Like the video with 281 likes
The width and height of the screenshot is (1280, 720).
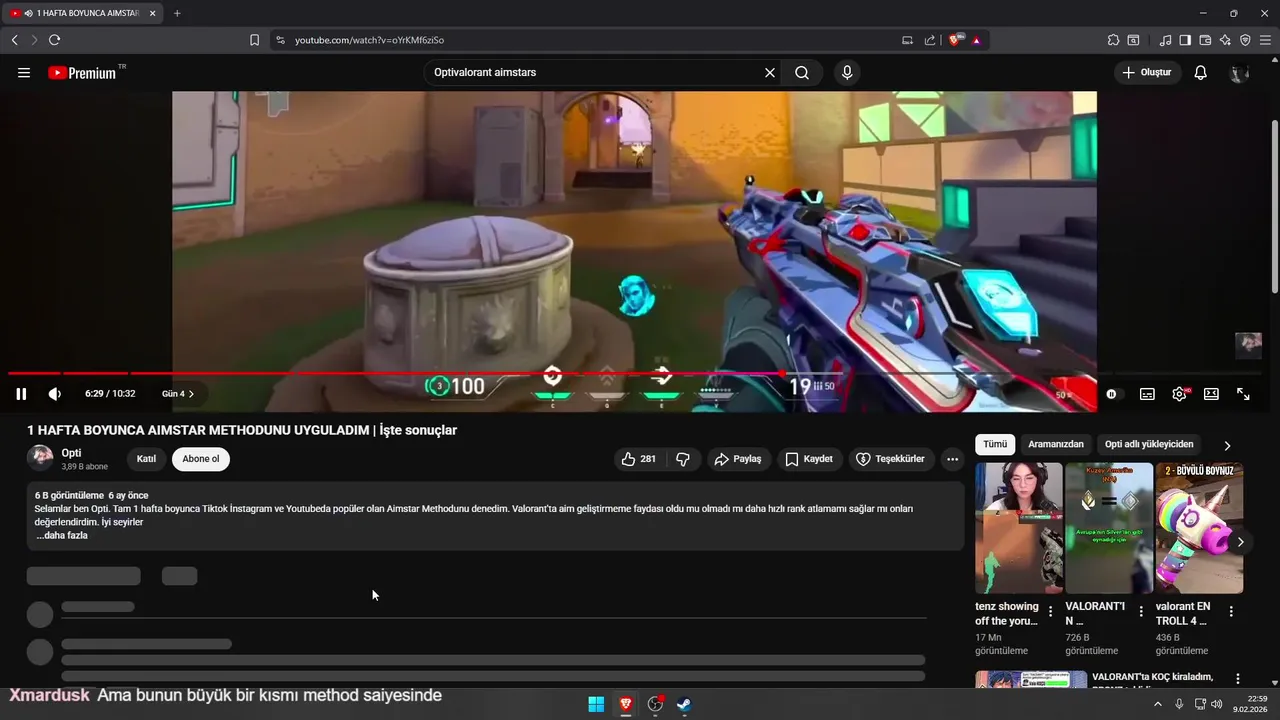click(x=639, y=459)
